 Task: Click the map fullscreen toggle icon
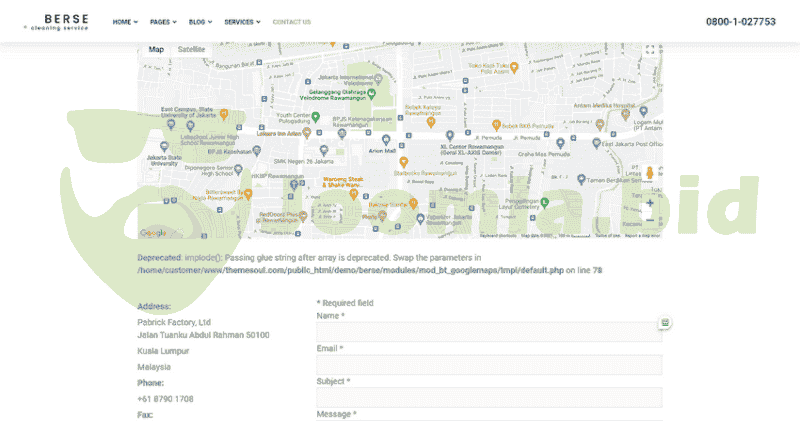click(x=650, y=50)
